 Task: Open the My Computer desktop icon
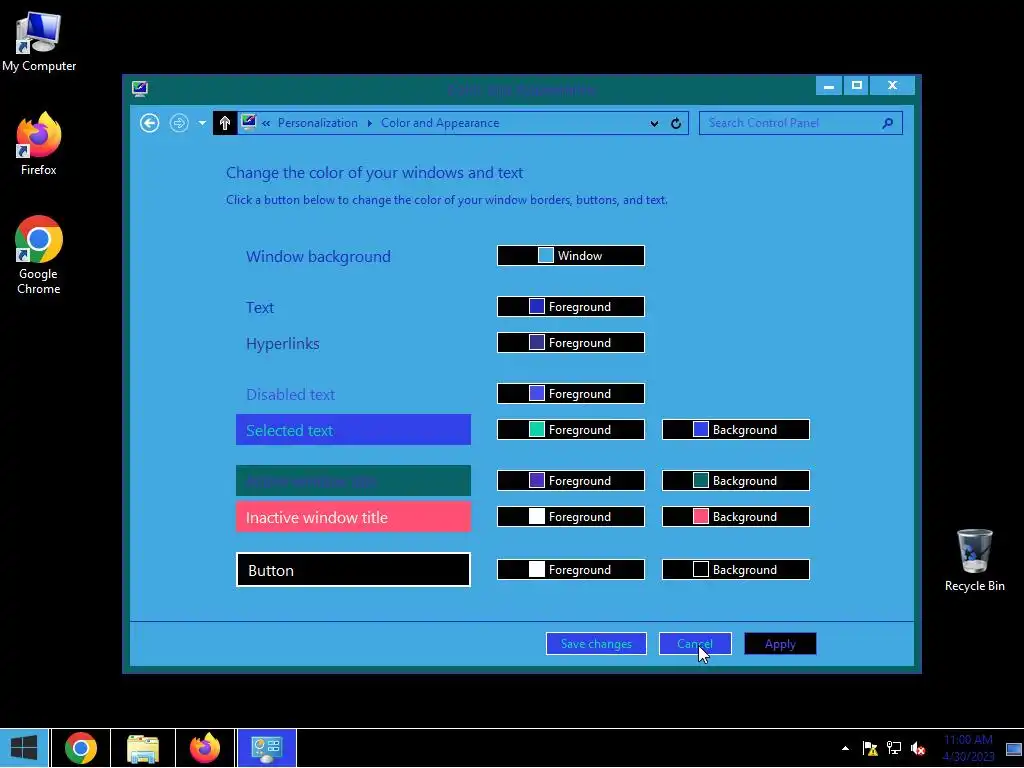(x=39, y=41)
